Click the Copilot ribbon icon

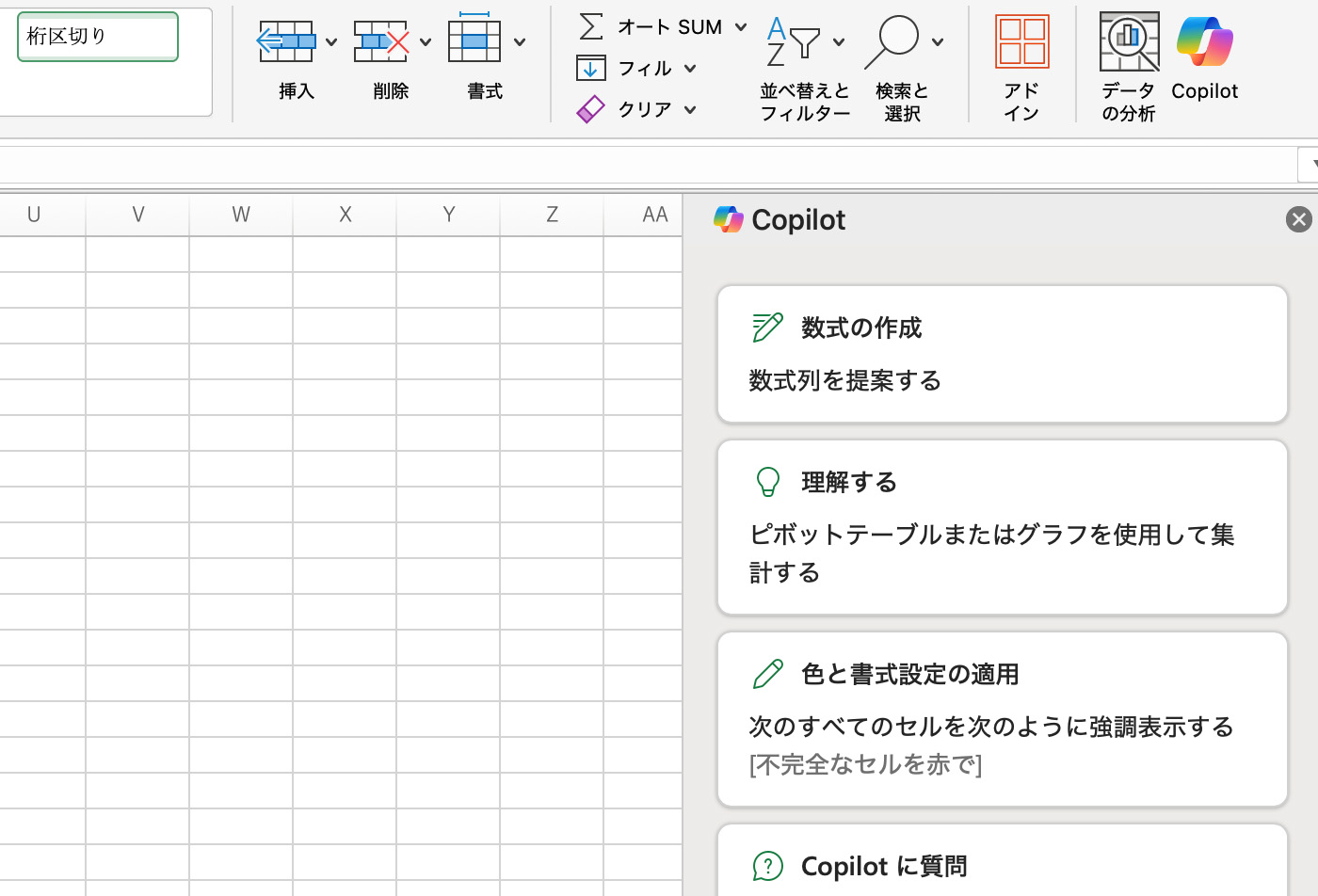tap(1204, 43)
